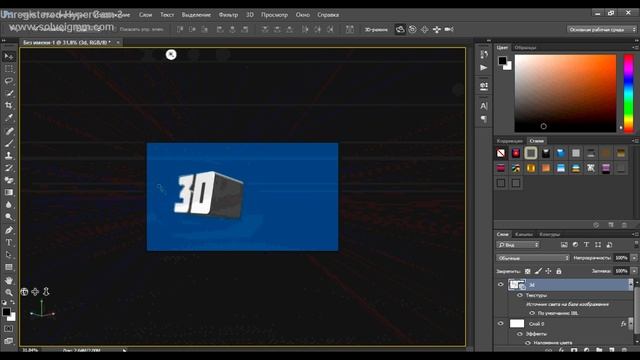Select the Crop tool
This screenshot has height=360, width=640.
[9, 105]
